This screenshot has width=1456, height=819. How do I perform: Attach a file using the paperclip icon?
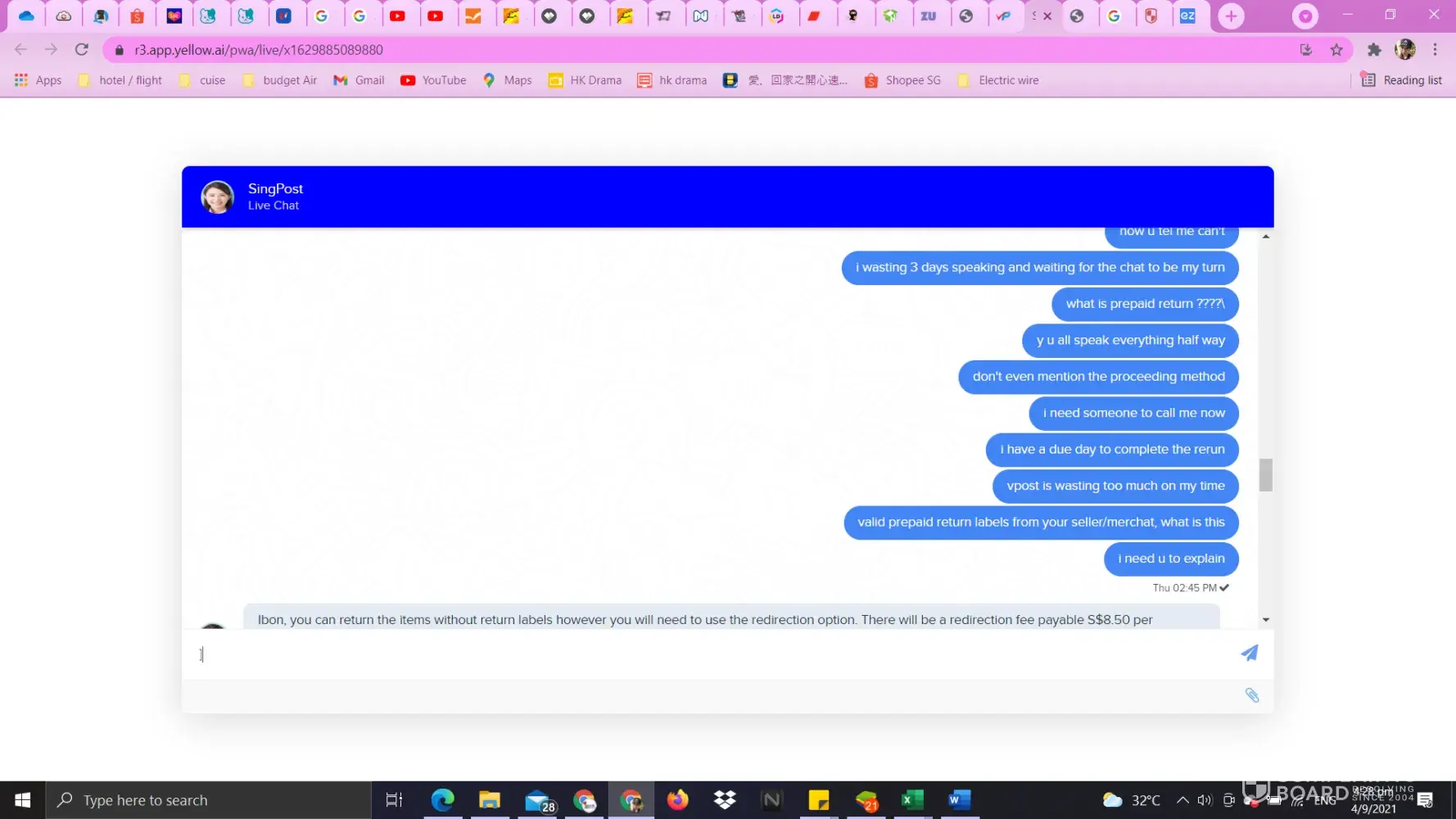(1251, 695)
